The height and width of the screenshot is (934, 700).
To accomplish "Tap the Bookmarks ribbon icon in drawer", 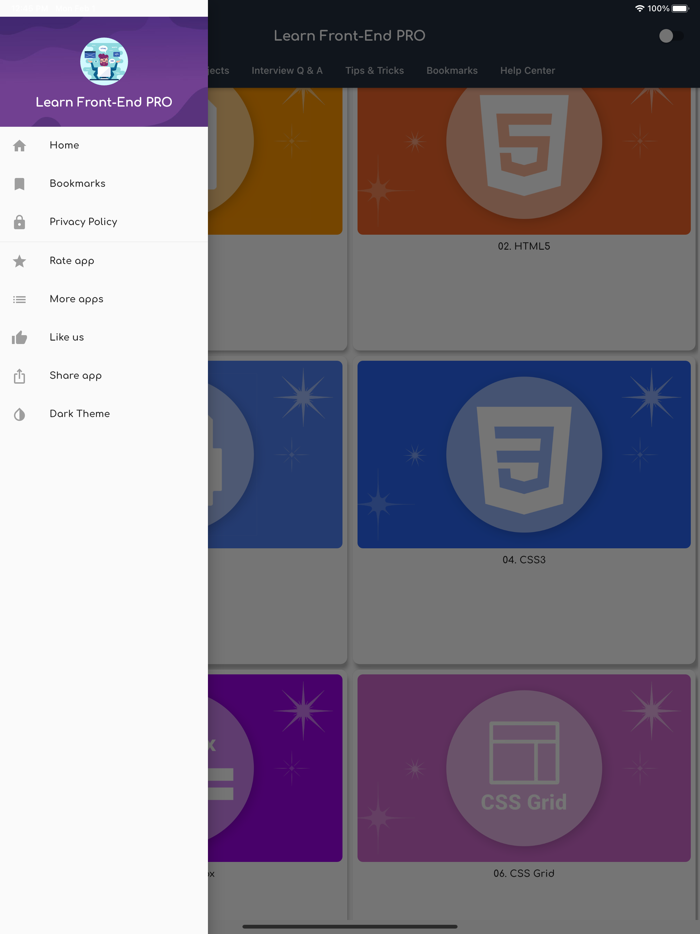I will click(x=20, y=183).
